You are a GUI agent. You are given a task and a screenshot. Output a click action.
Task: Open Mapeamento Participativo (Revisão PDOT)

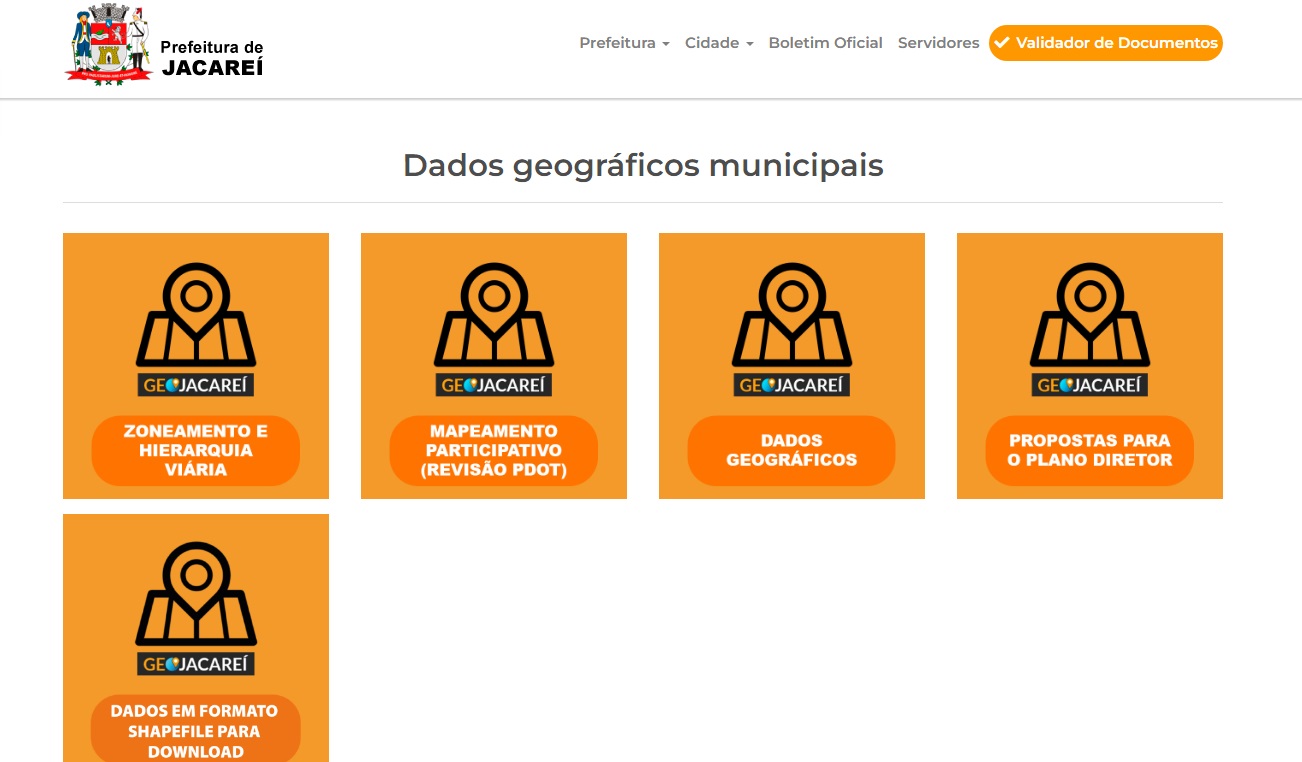(493, 450)
